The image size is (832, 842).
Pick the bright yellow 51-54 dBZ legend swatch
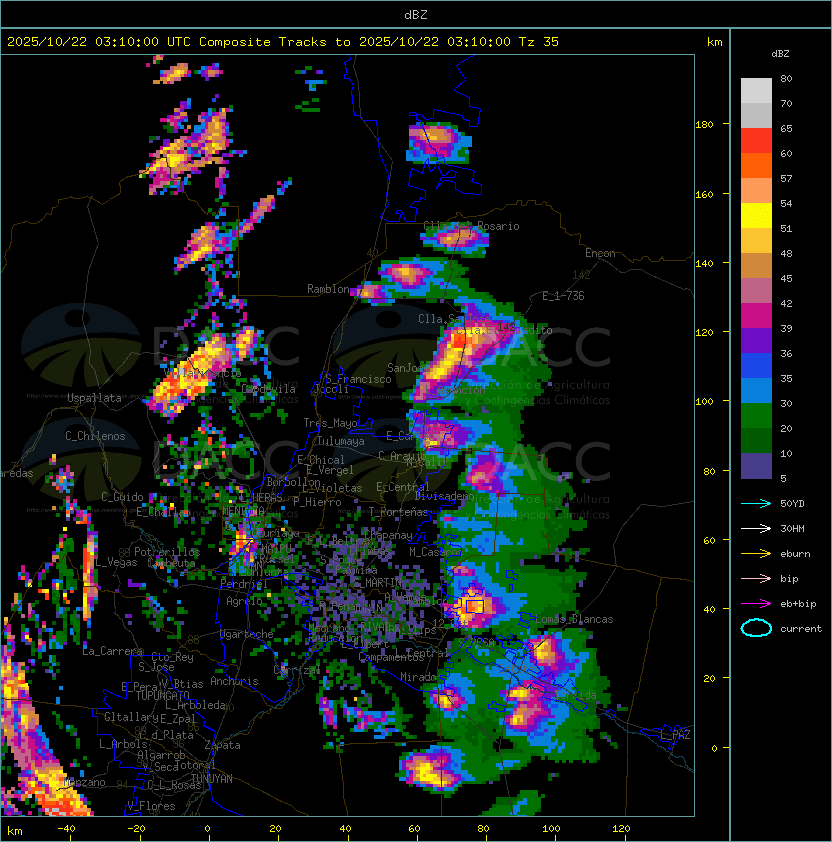click(756, 216)
